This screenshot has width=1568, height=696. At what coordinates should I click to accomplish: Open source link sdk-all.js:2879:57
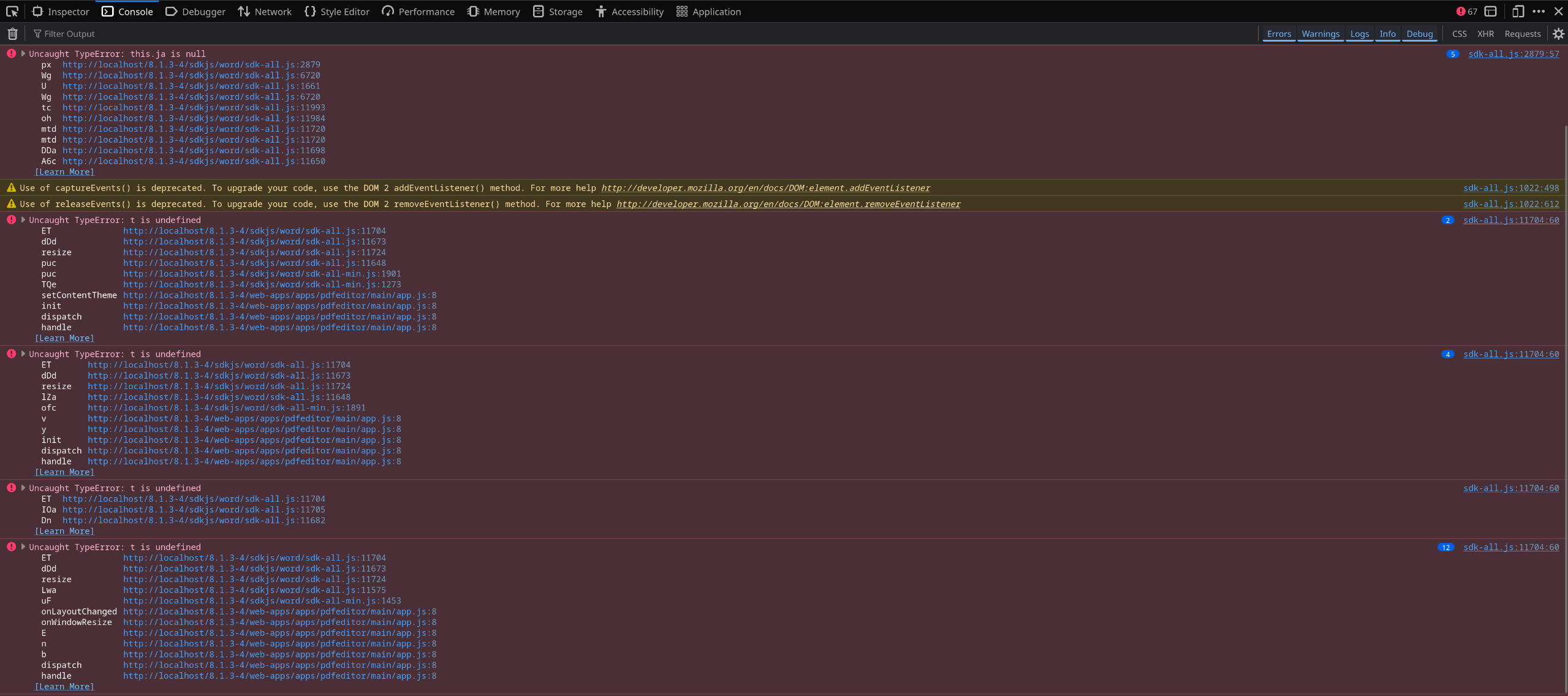pyautogui.click(x=1513, y=54)
